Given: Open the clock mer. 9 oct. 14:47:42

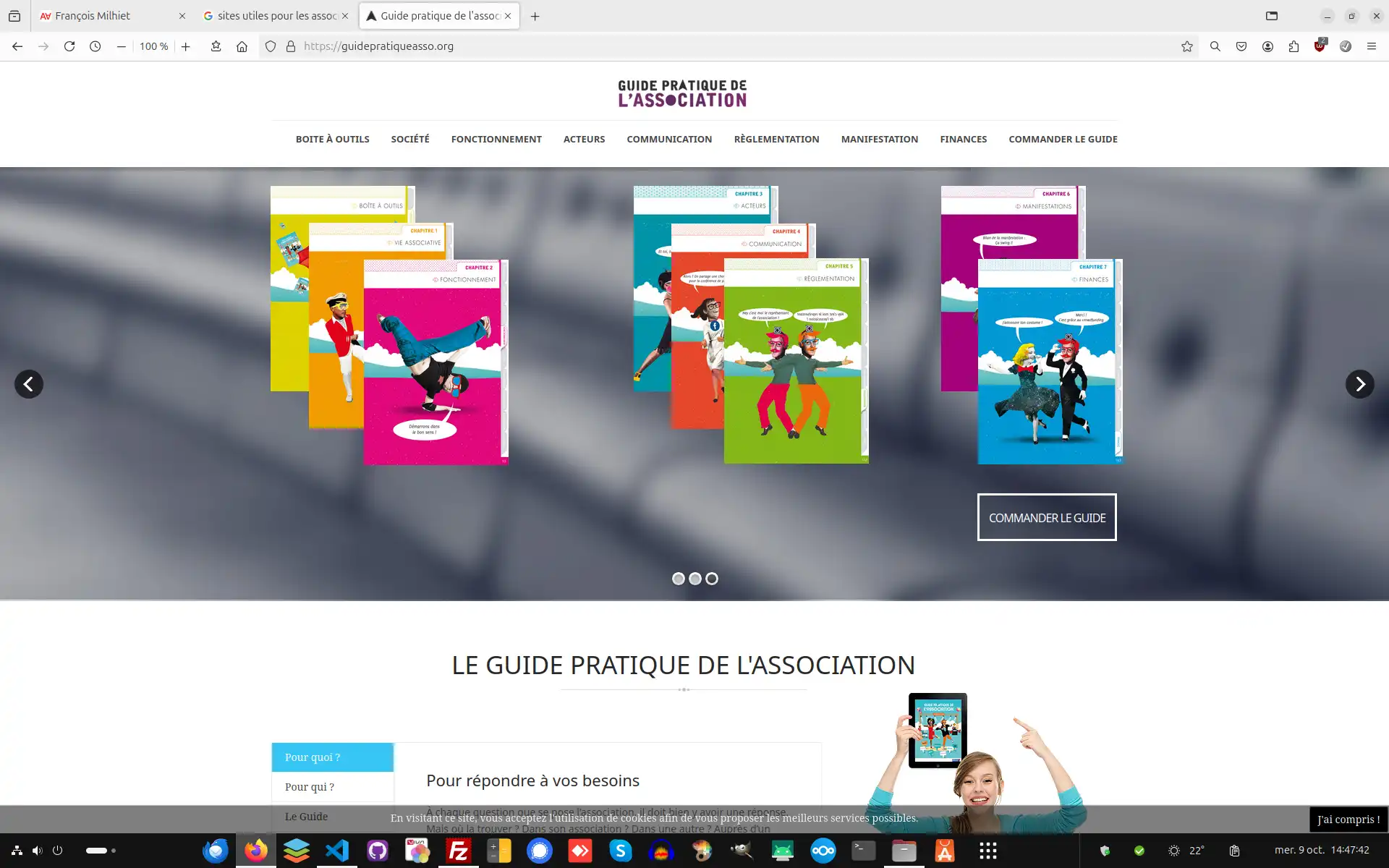Looking at the screenshot, I should click(x=1322, y=850).
